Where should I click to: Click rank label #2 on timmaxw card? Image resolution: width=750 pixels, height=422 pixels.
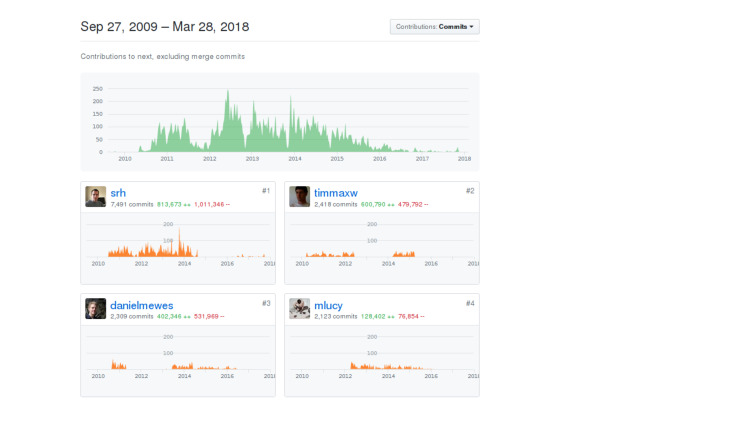coord(470,191)
